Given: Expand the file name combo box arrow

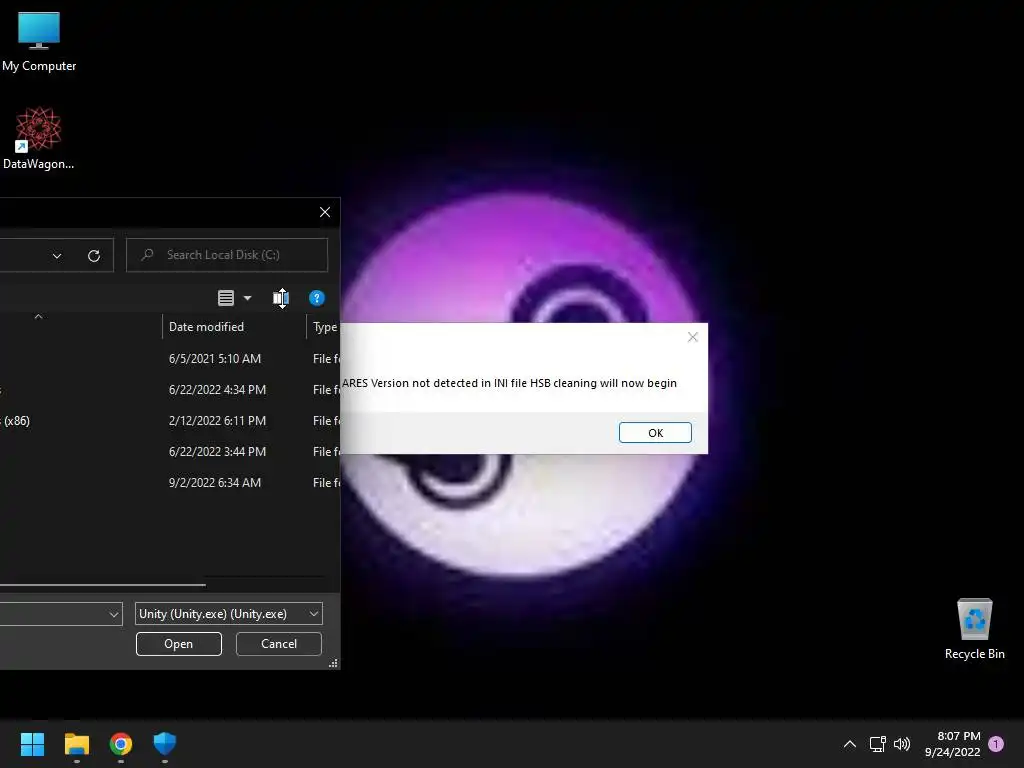Looking at the screenshot, I should click(x=114, y=614).
